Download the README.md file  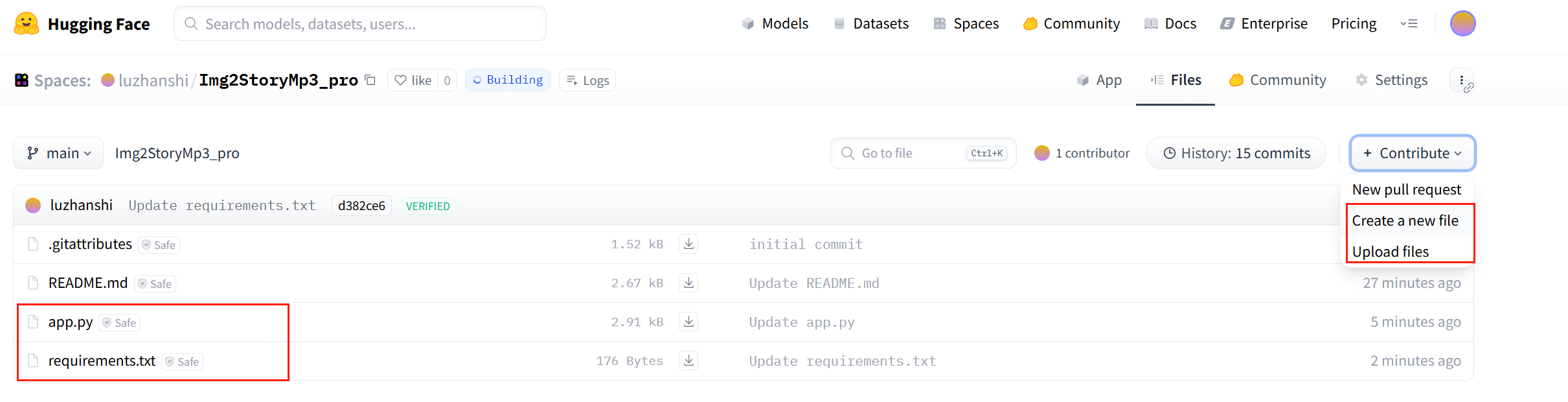point(688,283)
